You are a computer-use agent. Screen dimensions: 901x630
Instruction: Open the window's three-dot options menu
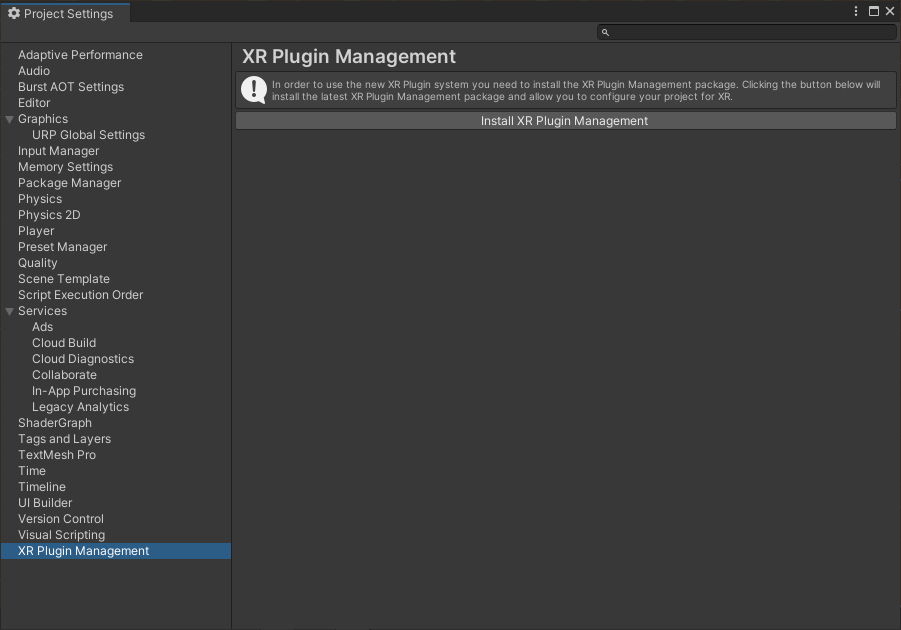click(x=857, y=12)
